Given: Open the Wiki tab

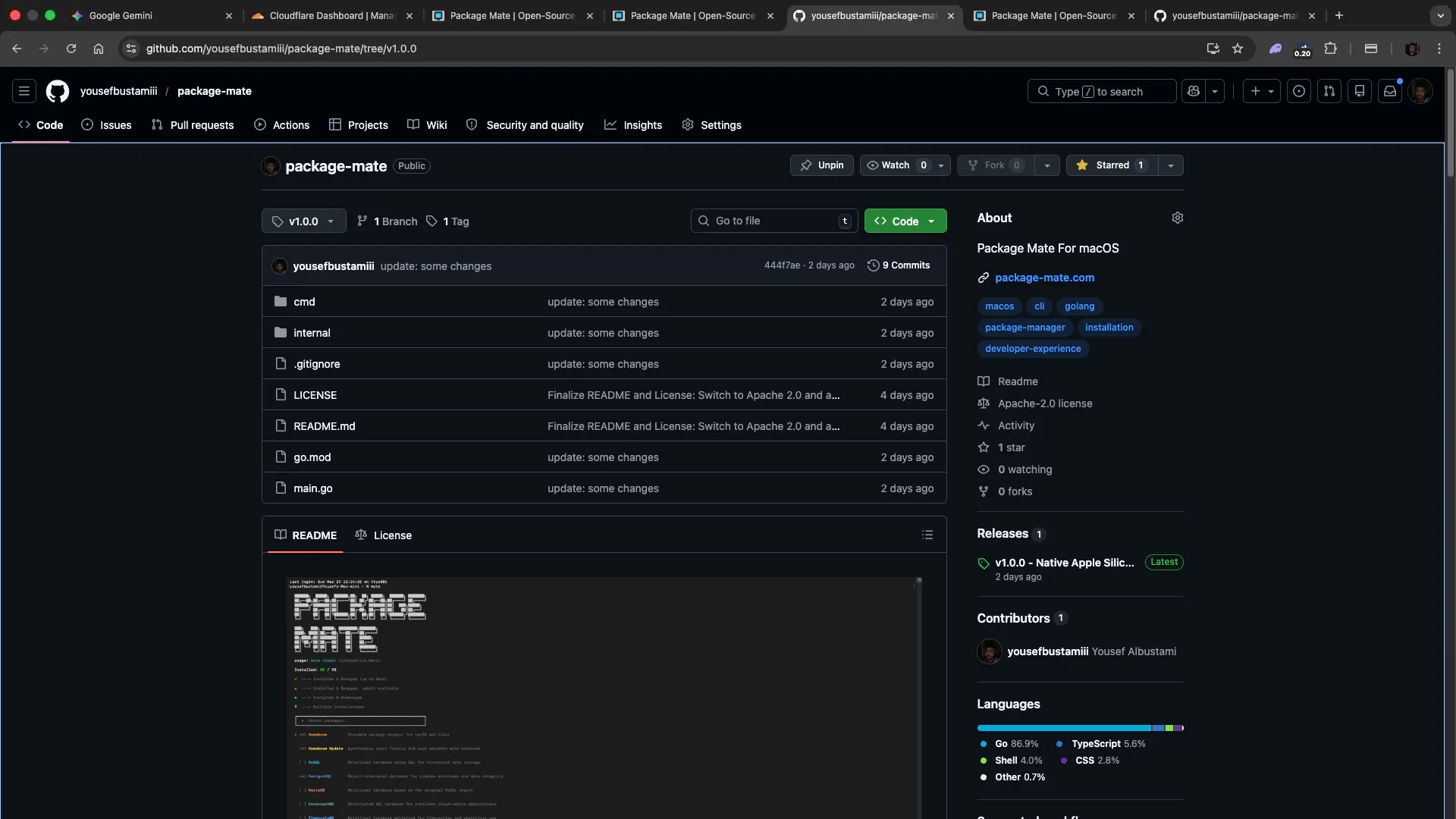Looking at the screenshot, I should 427,125.
